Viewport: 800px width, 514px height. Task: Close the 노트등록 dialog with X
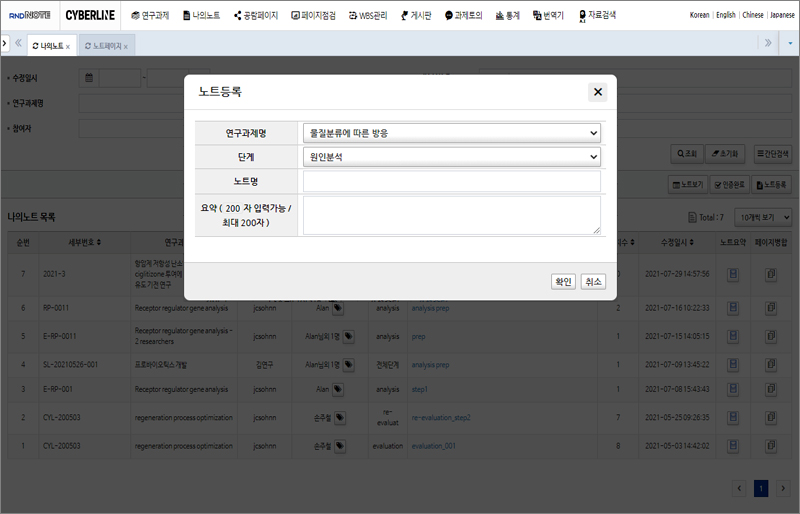598,92
